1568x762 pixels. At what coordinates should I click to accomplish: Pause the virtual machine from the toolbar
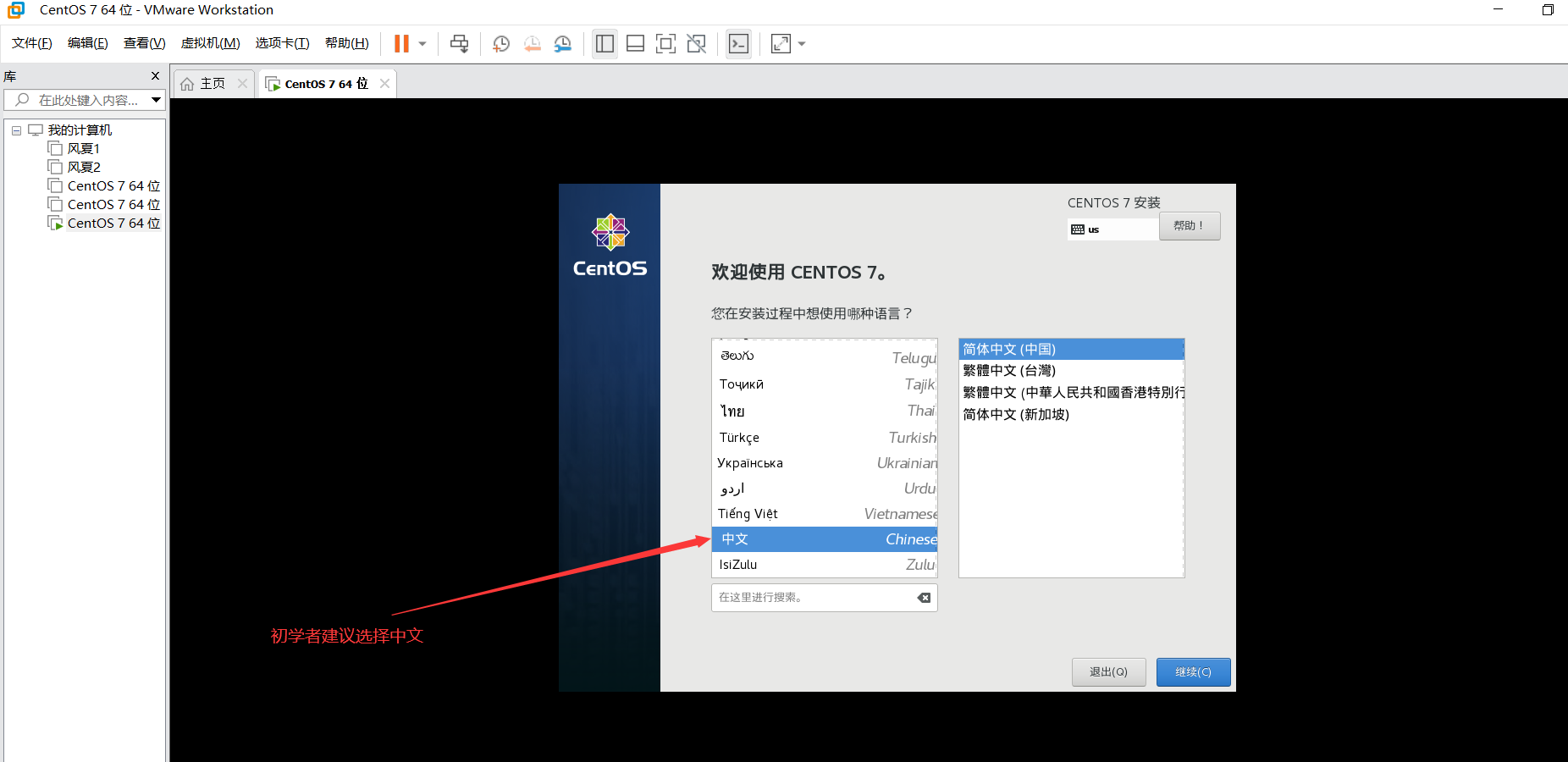pyautogui.click(x=401, y=43)
